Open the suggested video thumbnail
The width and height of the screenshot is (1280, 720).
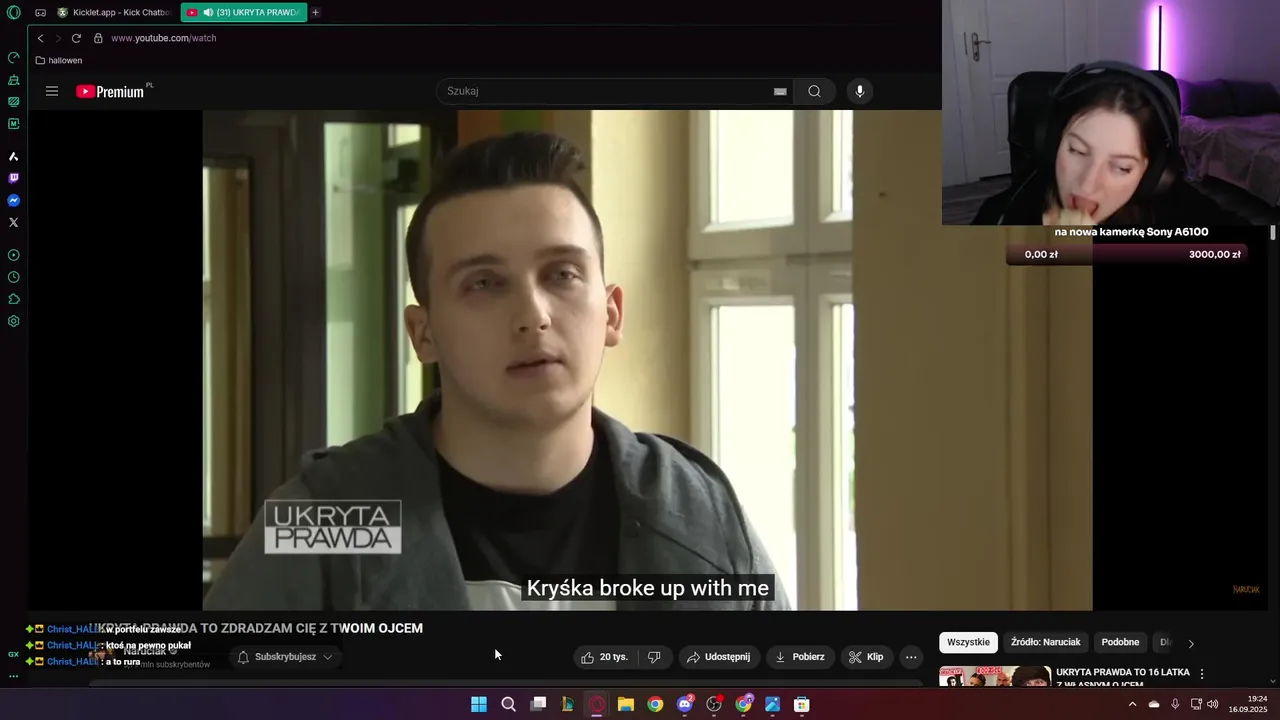pyautogui.click(x=995, y=677)
